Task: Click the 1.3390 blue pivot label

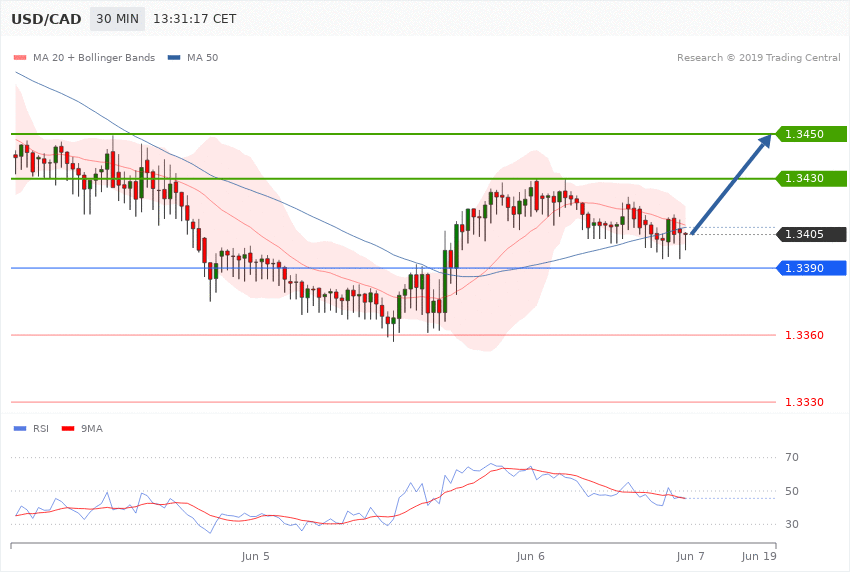Action: (x=811, y=268)
